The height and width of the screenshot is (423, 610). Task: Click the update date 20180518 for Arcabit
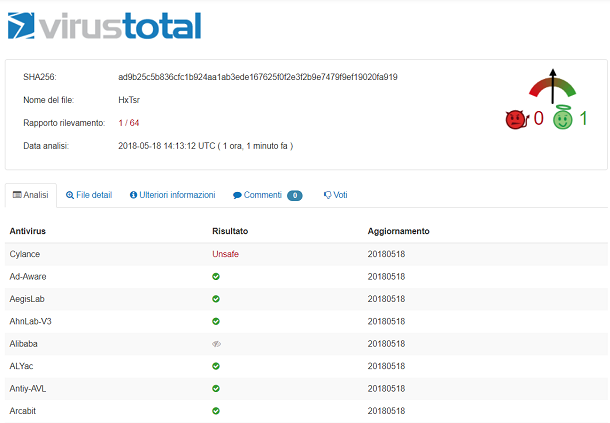[386, 411]
